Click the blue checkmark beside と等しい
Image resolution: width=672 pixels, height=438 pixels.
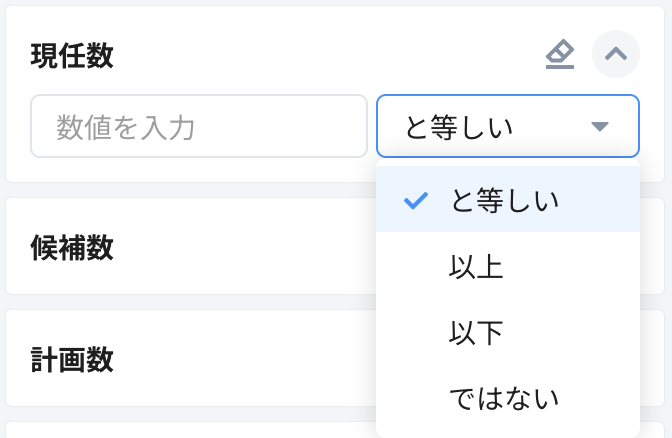415,200
